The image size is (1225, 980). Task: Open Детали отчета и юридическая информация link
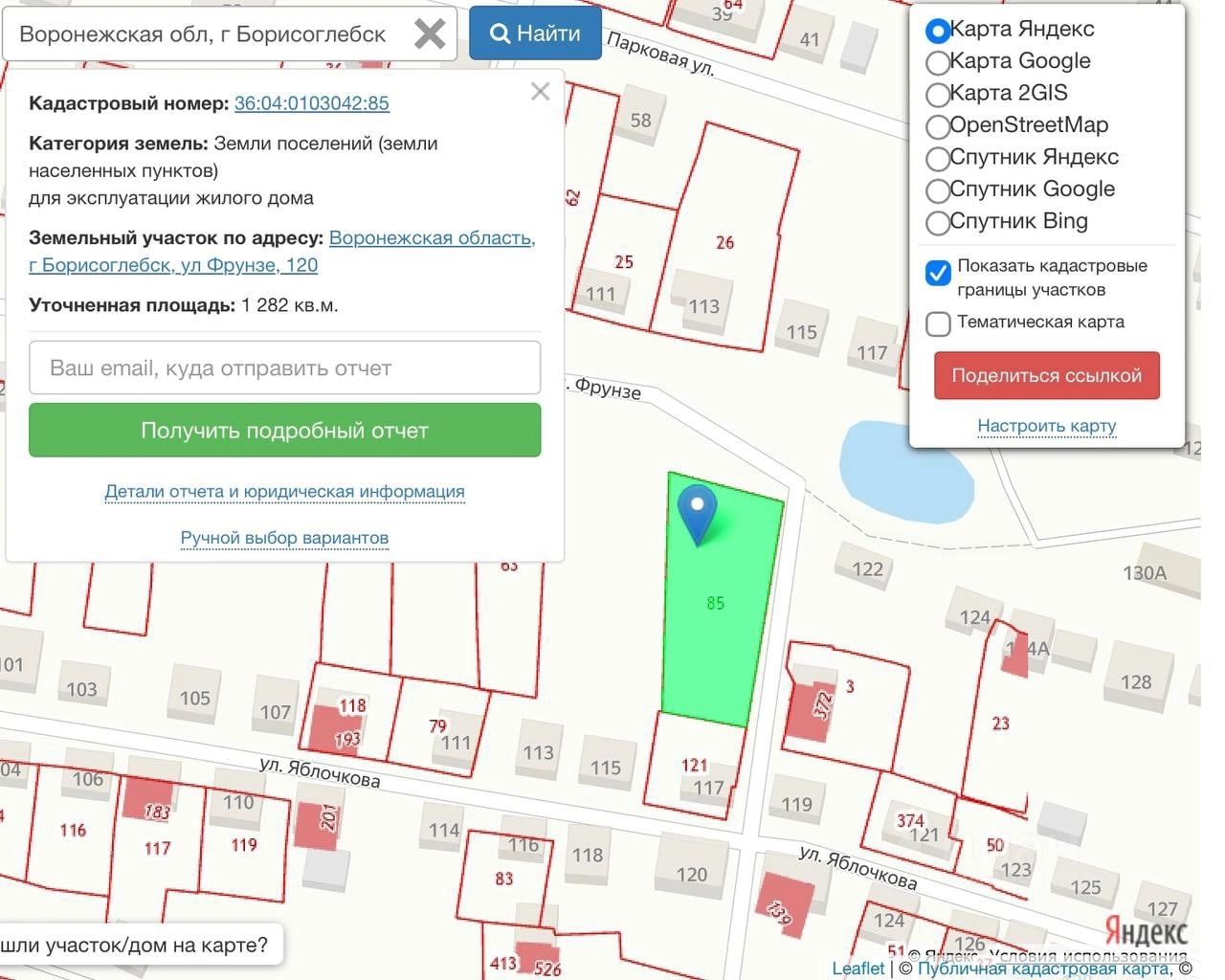[x=284, y=492]
